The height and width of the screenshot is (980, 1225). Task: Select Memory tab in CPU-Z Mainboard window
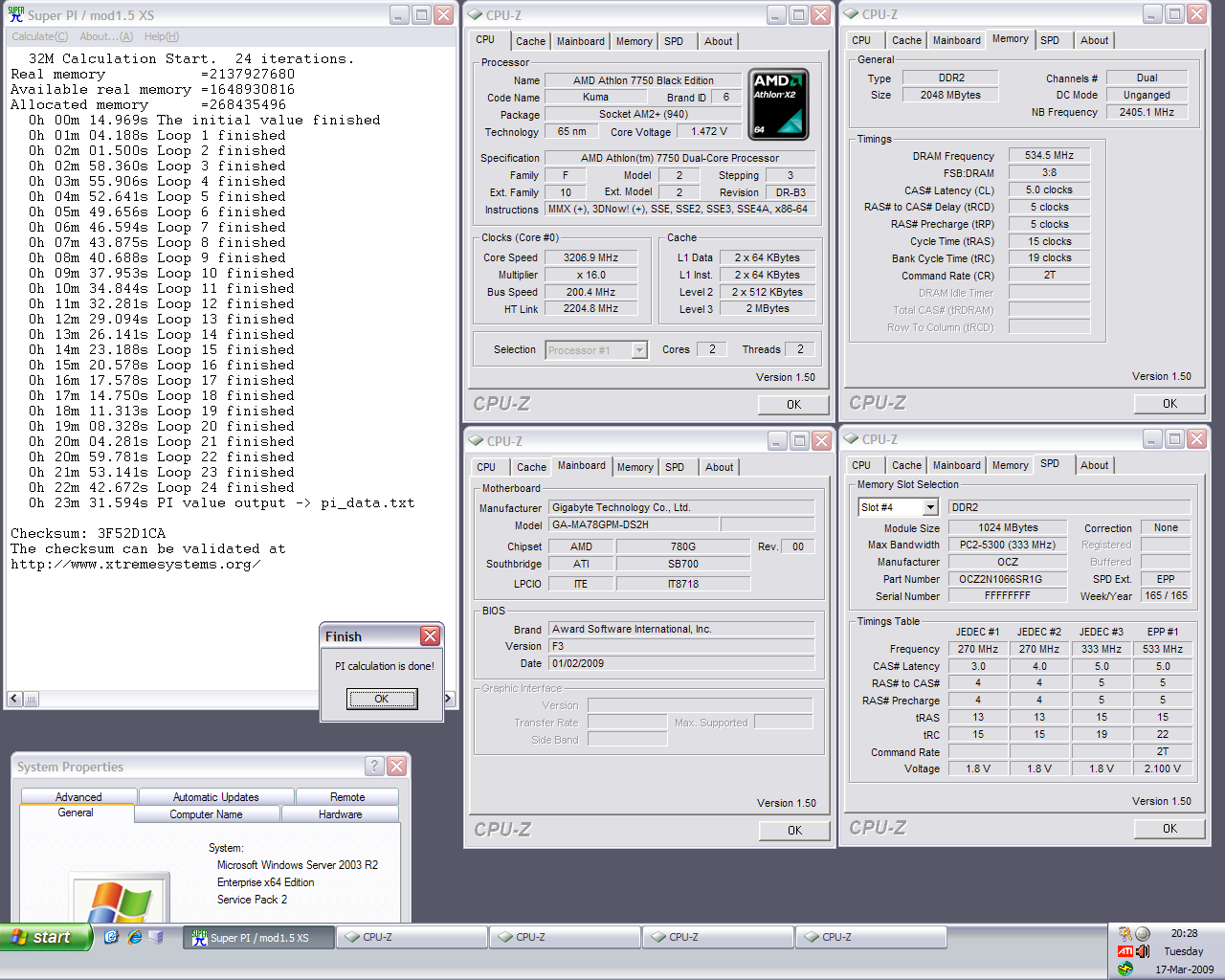tap(635, 467)
